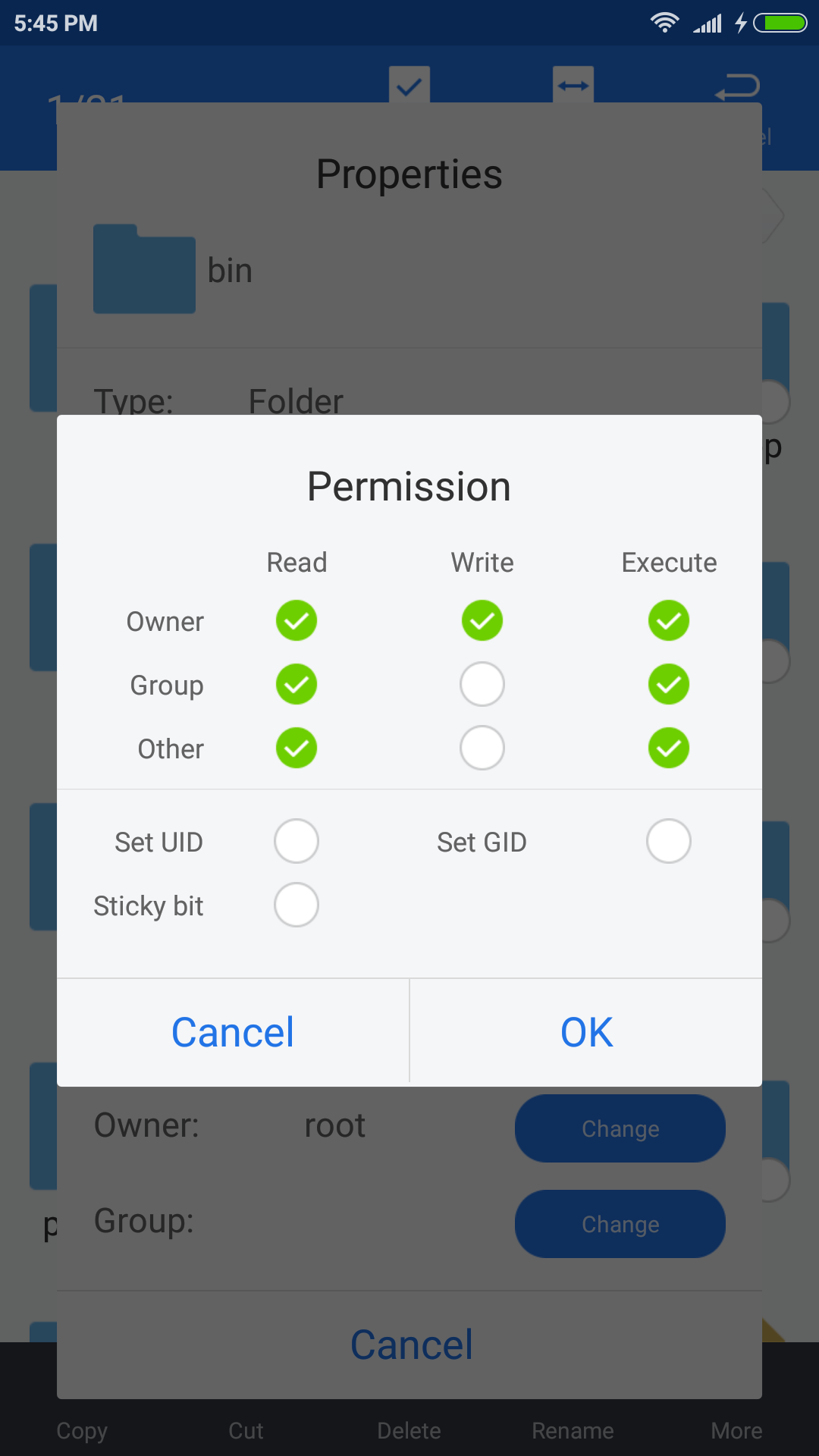Tap the Wi-Fi status icon
This screenshot has width=819, height=1456.
click(x=664, y=23)
